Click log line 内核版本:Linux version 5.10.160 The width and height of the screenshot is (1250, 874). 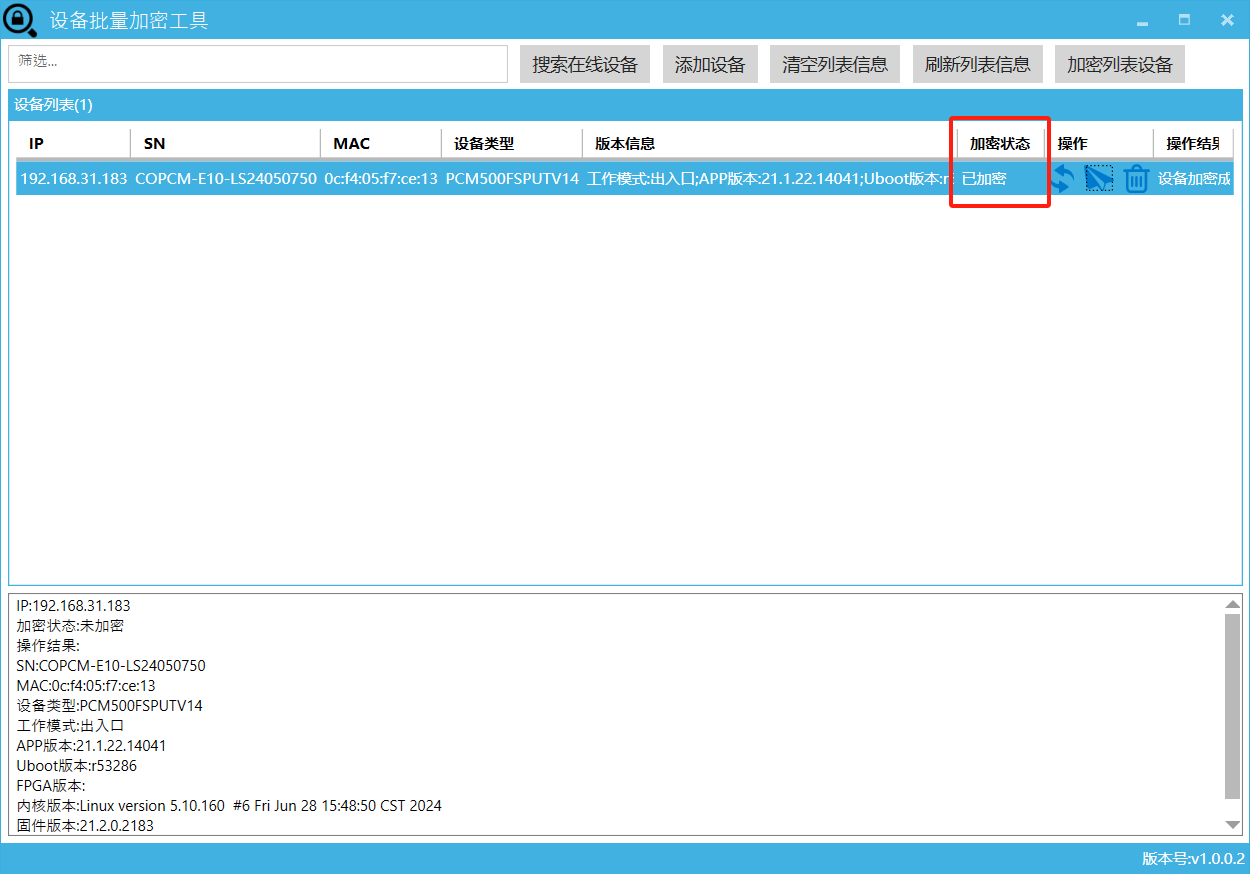tap(229, 806)
